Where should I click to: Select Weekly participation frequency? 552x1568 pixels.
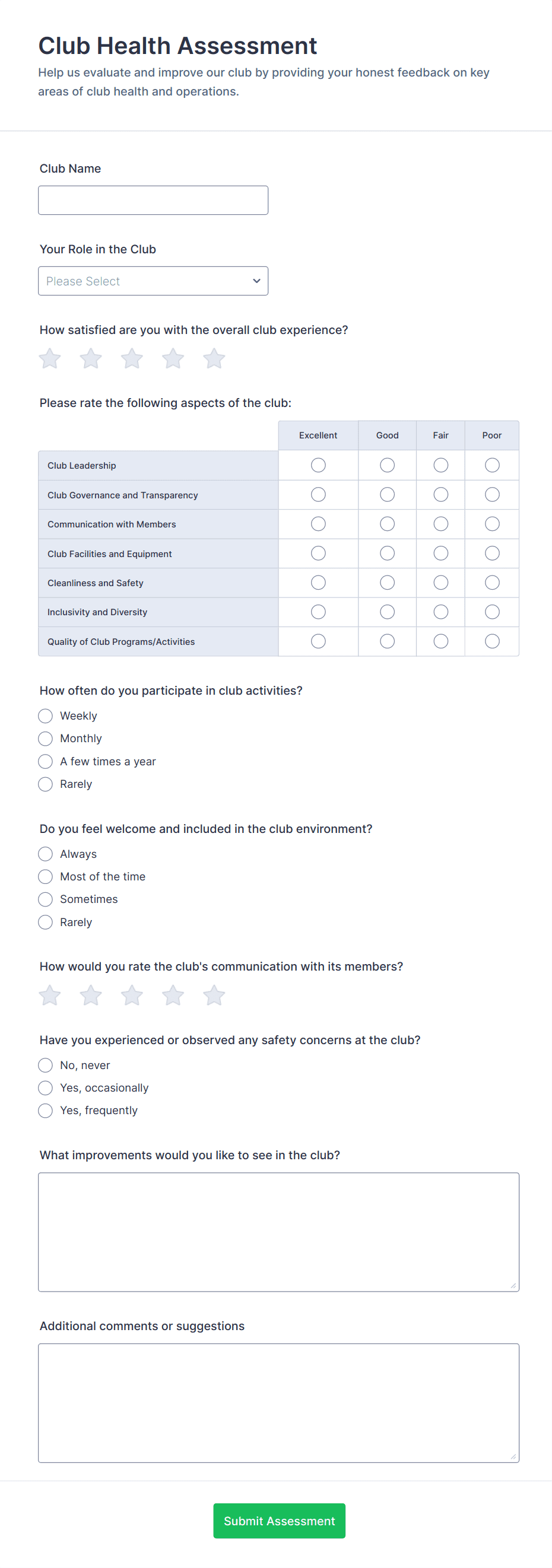click(x=46, y=716)
